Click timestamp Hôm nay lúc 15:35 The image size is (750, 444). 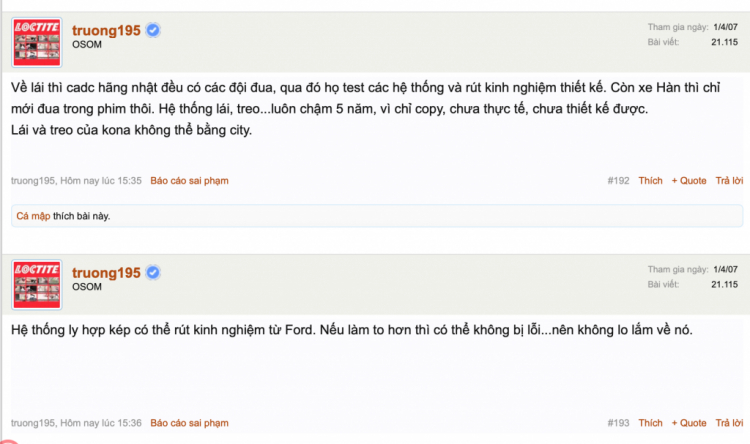(x=101, y=181)
